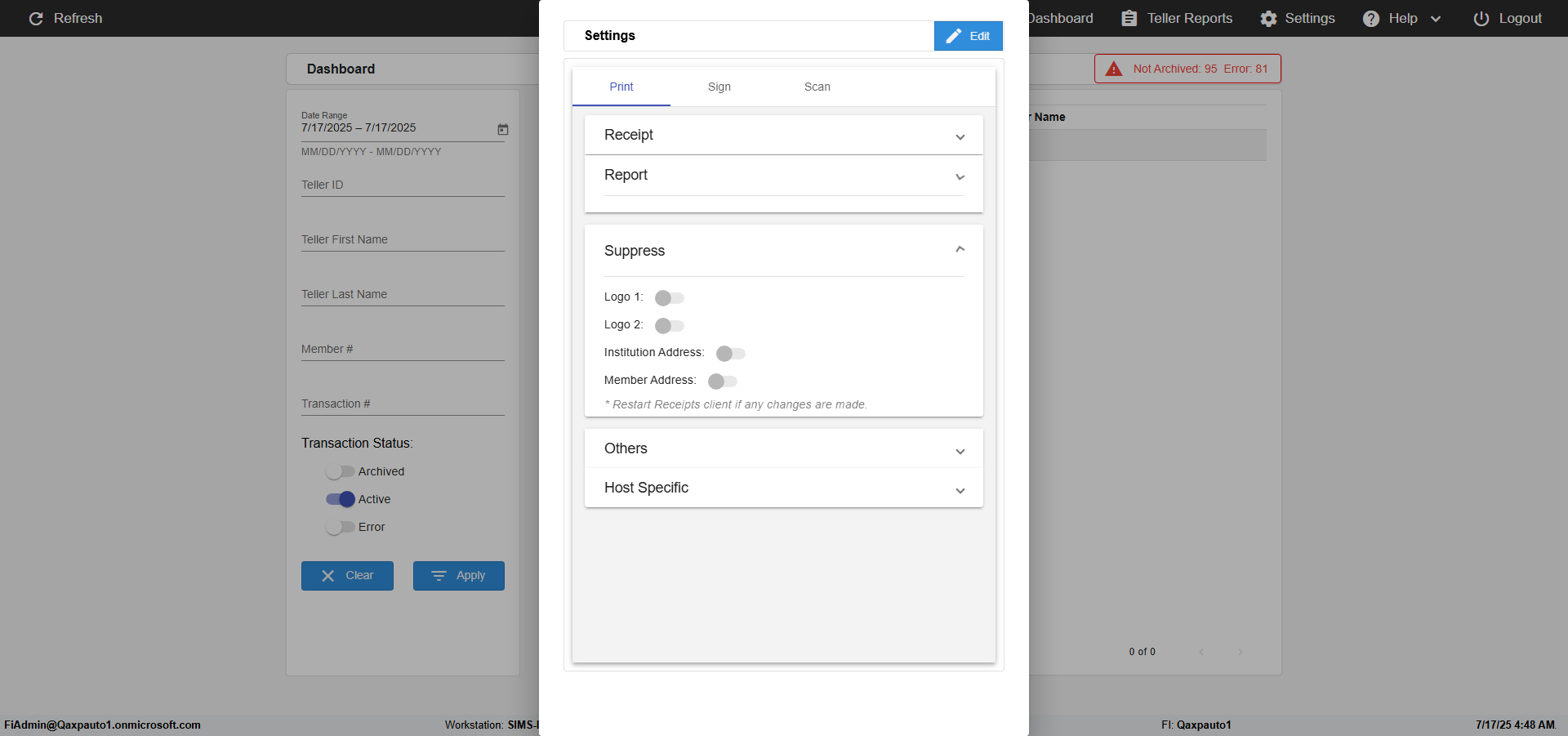Toggle the Logo 1 suppress switch
Image resolution: width=1568 pixels, height=736 pixels.
(x=670, y=298)
